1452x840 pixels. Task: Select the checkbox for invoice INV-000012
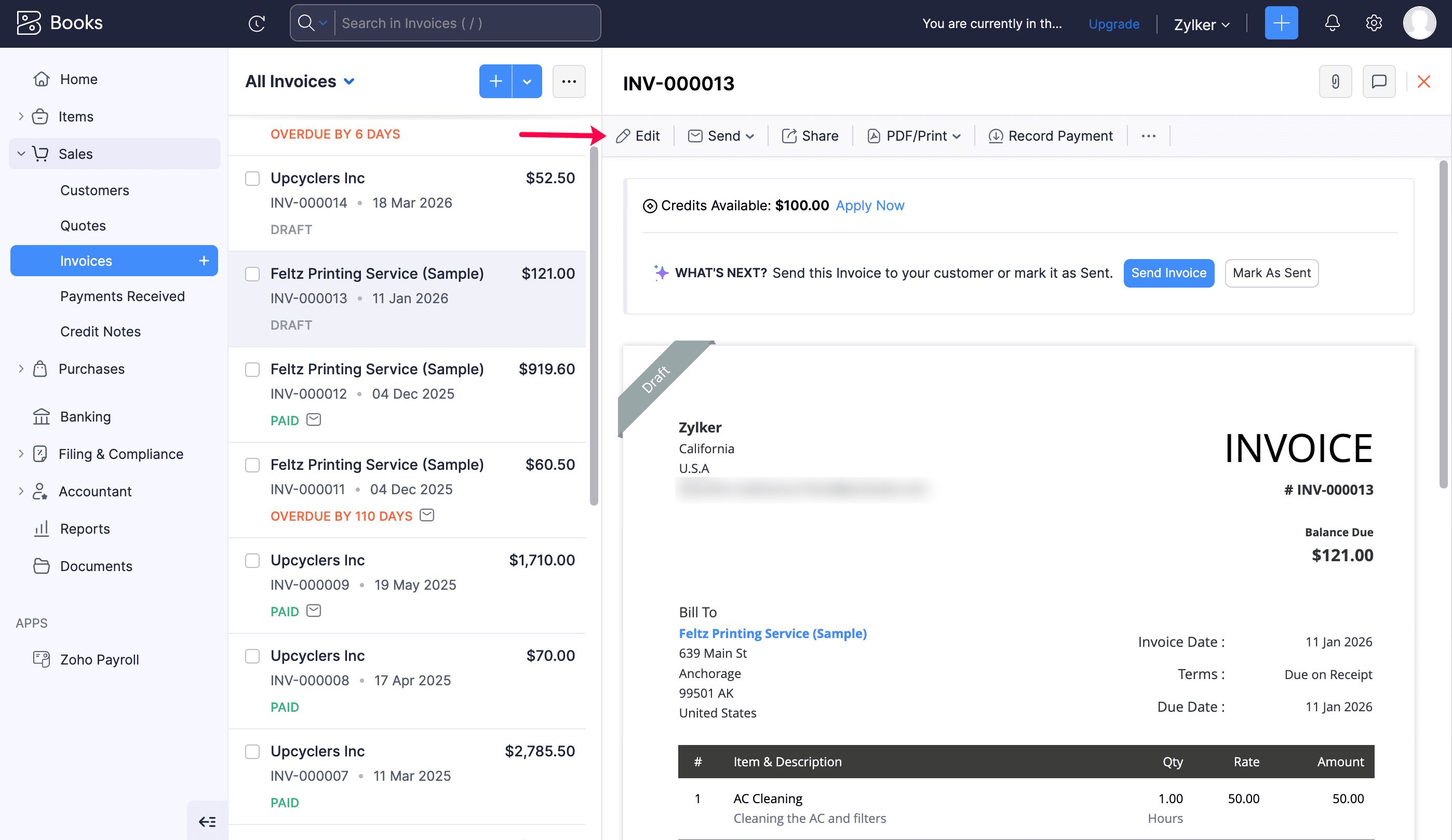(x=252, y=369)
